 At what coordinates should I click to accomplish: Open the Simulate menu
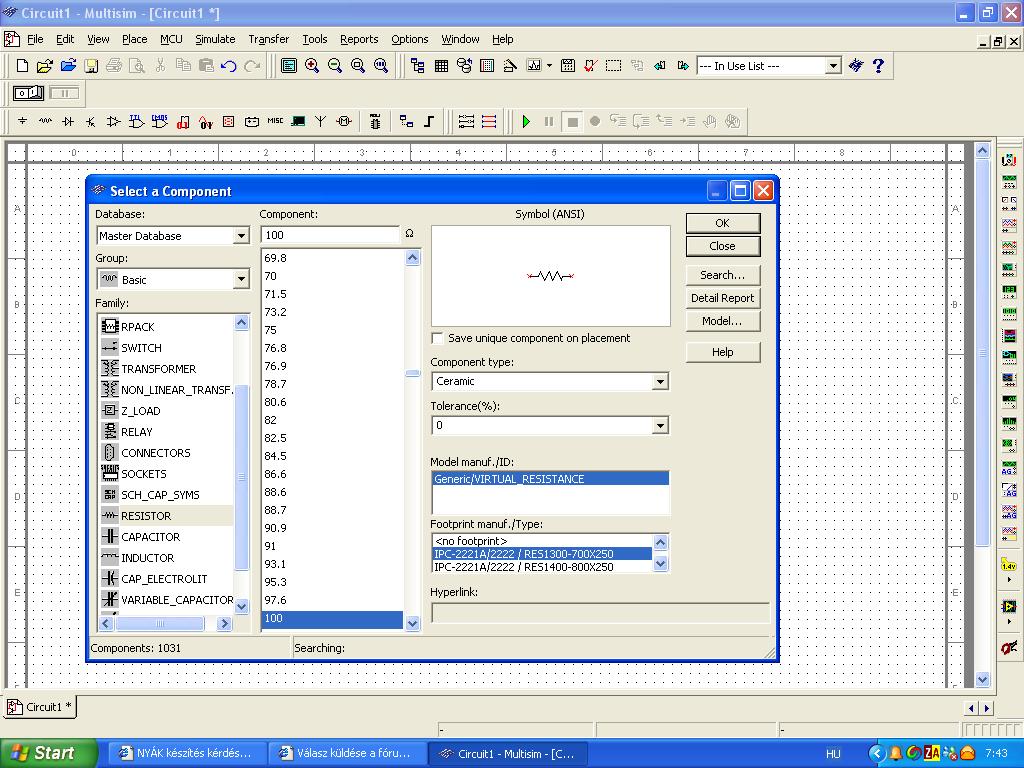click(x=215, y=39)
